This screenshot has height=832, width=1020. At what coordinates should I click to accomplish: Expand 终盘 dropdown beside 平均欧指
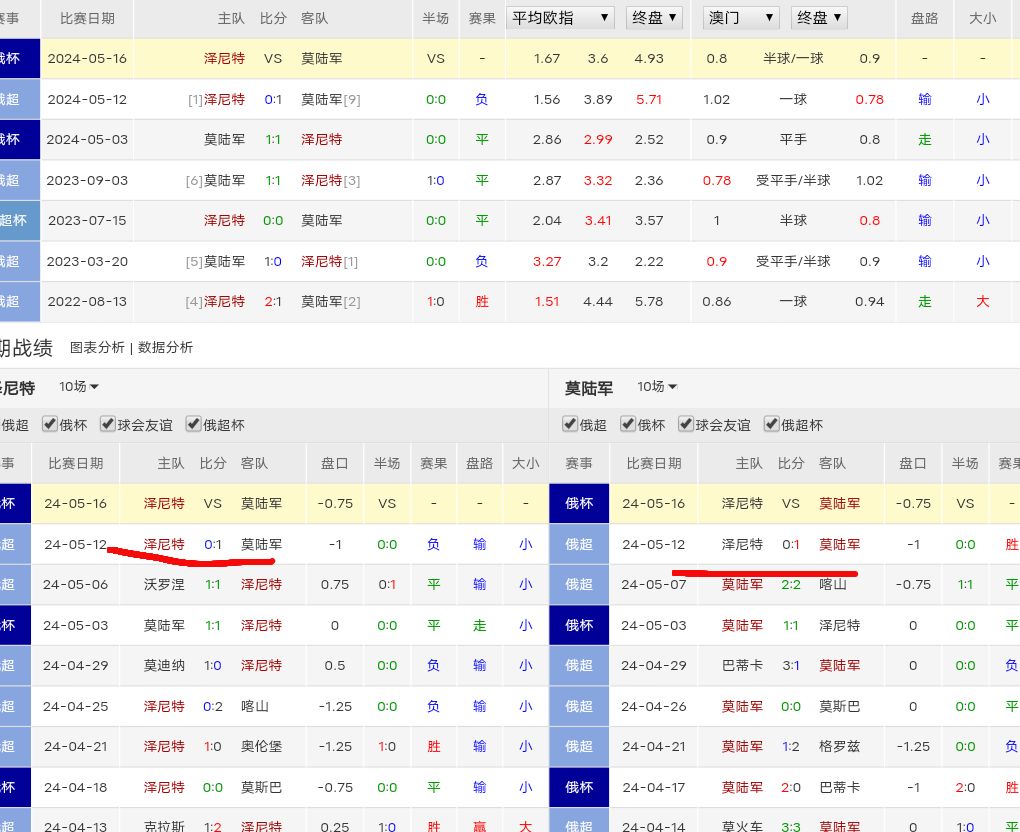pyautogui.click(x=654, y=18)
